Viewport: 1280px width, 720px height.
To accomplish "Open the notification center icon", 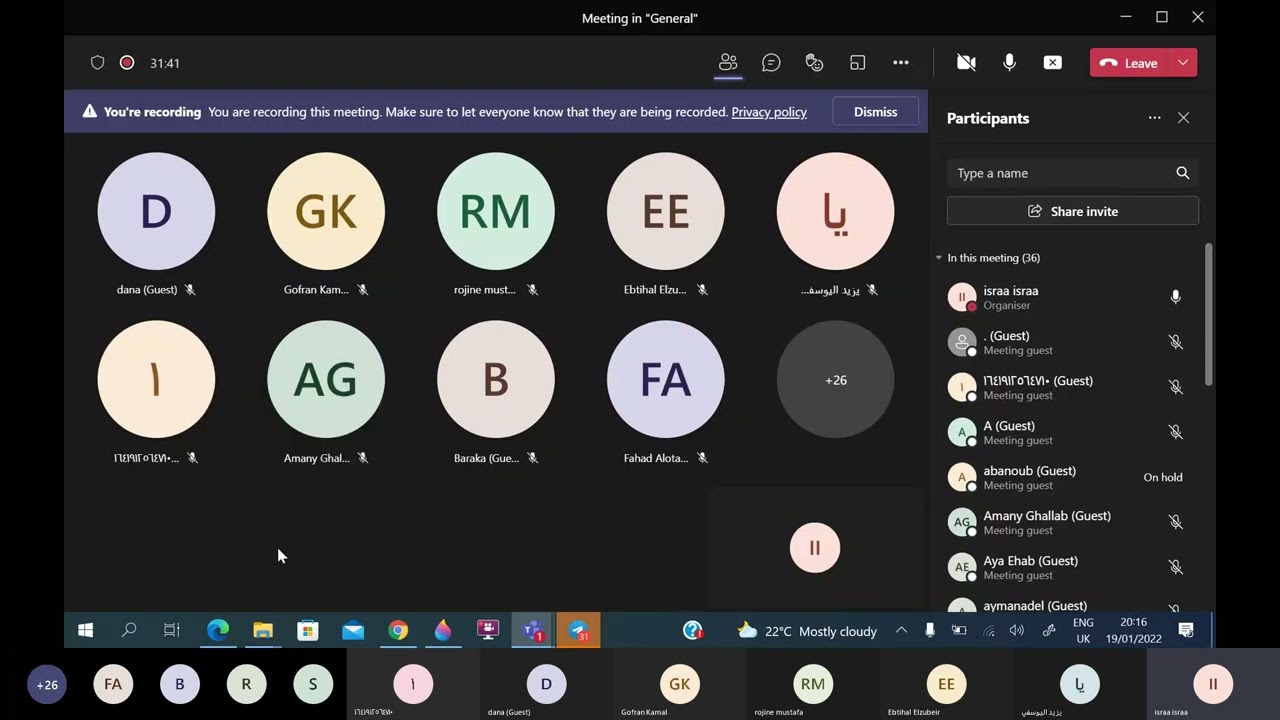I will (x=1186, y=630).
